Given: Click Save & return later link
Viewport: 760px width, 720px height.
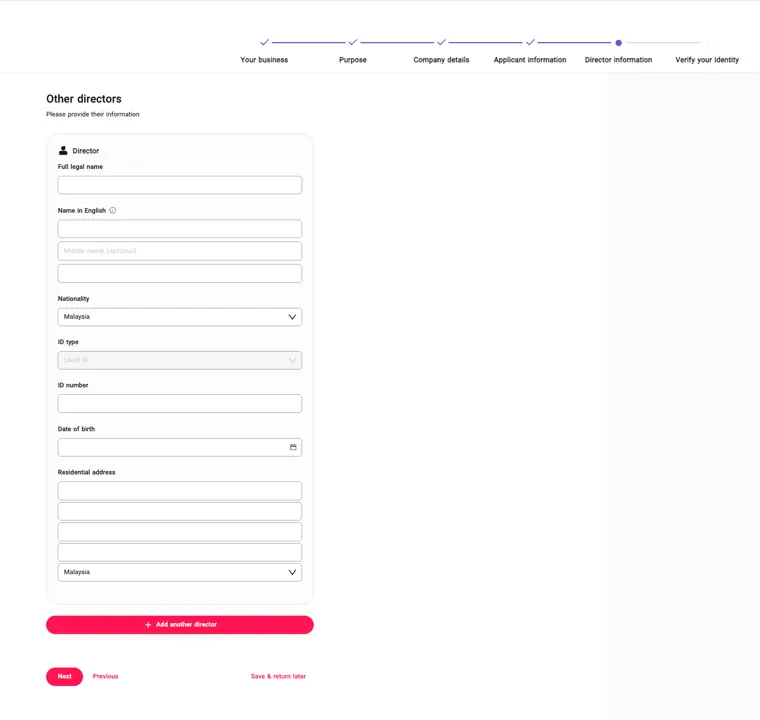Looking at the screenshot, I should click(278, 676).
